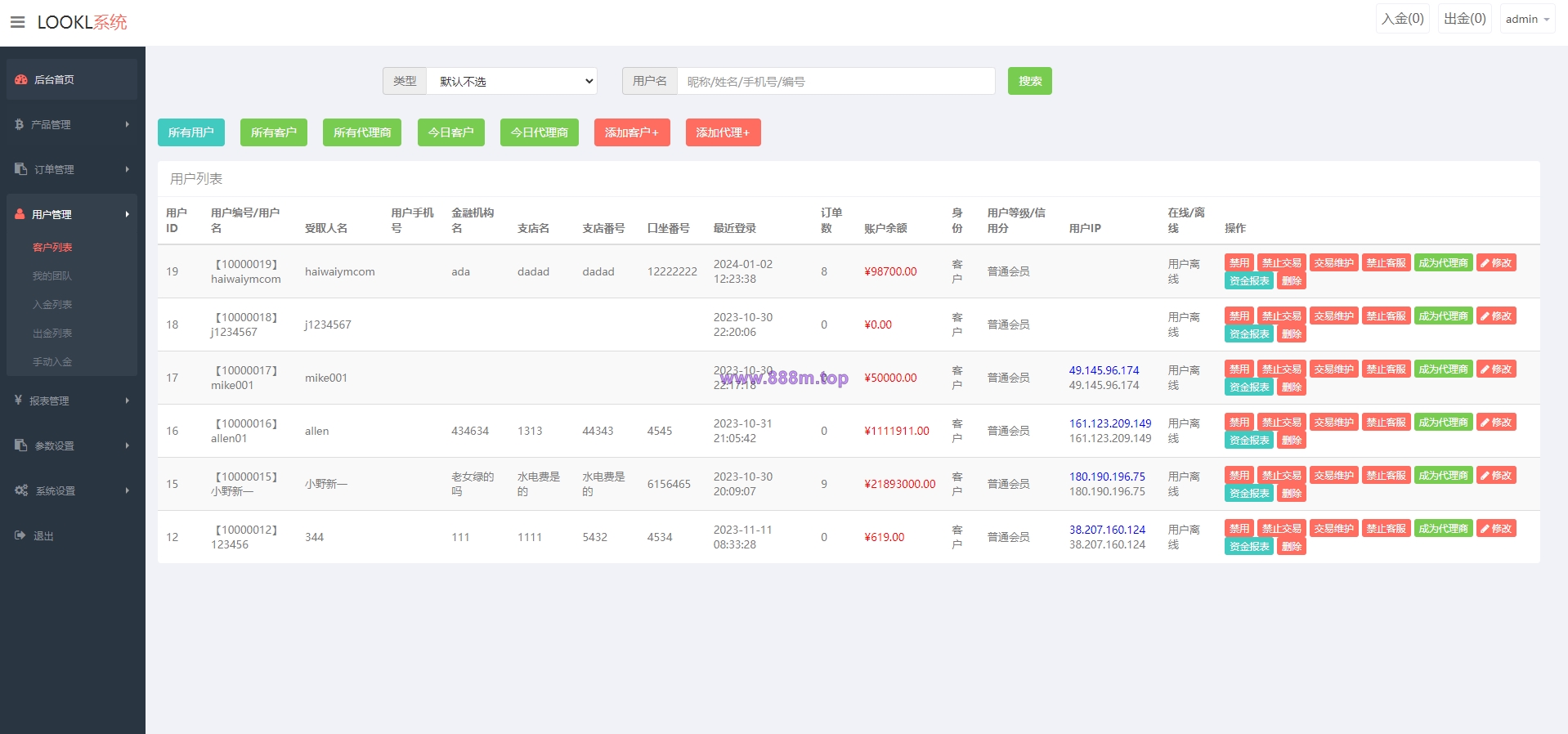Click pencil 修改 for user 123456
This screenshot has height=734, width=1568.
[1496, 528]
